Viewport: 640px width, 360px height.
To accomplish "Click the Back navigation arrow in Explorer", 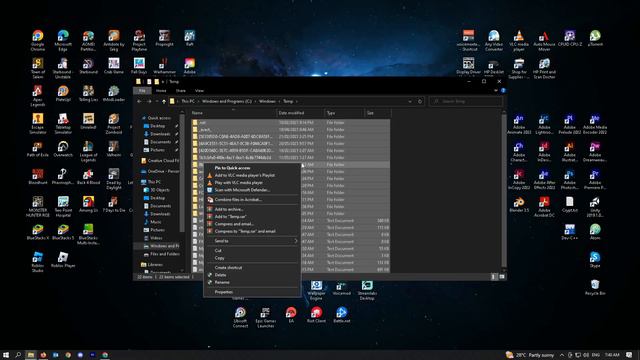I will pos(140,101).
